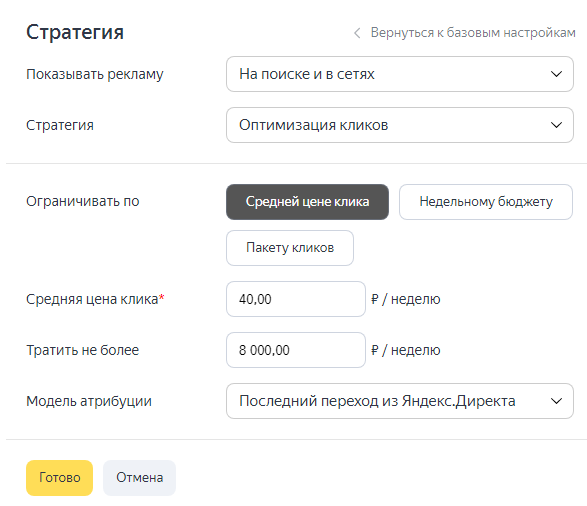Open the 'Оптимизация кликов' strategy dropdown
Viewport: 587px width, 506px height.
coord(400,125)
